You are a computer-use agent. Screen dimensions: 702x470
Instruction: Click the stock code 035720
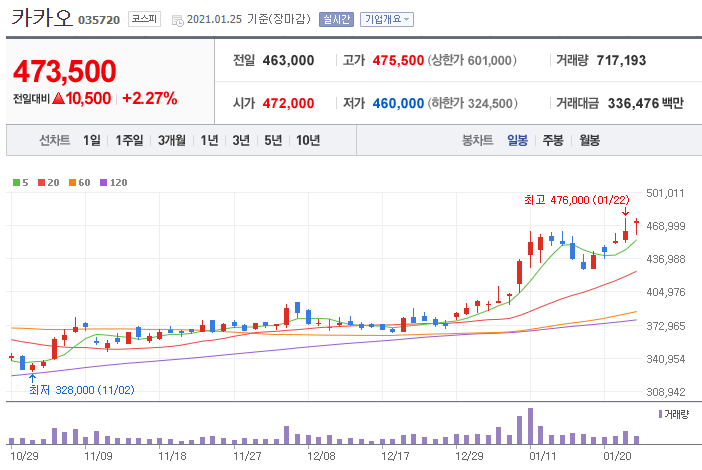coord(99,20)
